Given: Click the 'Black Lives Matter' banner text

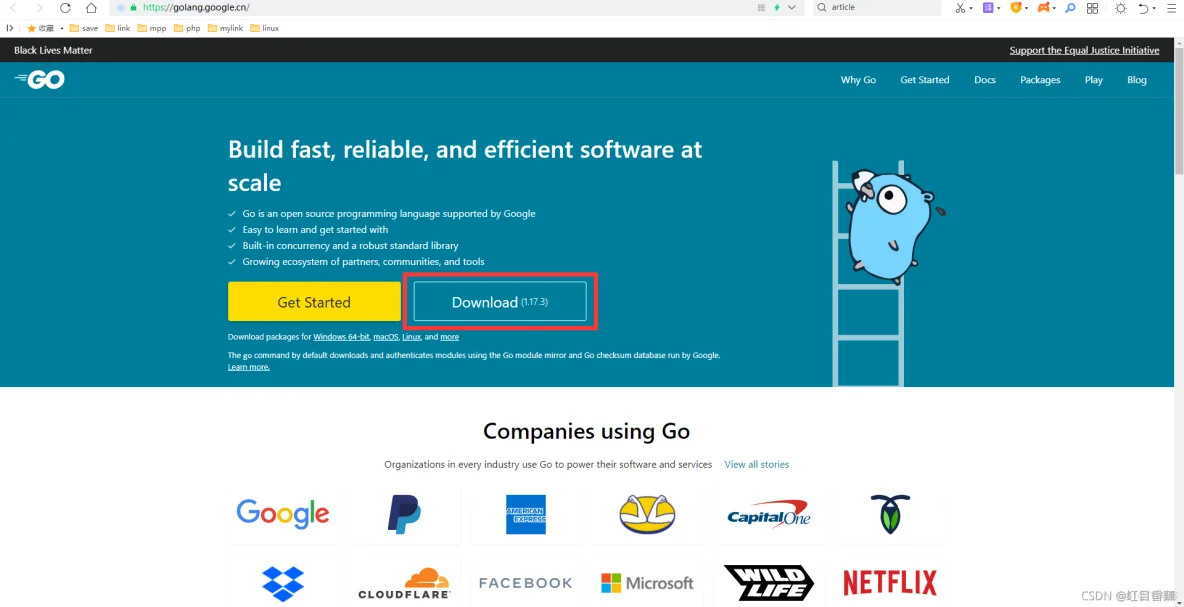Looking at the screenshot, I should (53, 51).
